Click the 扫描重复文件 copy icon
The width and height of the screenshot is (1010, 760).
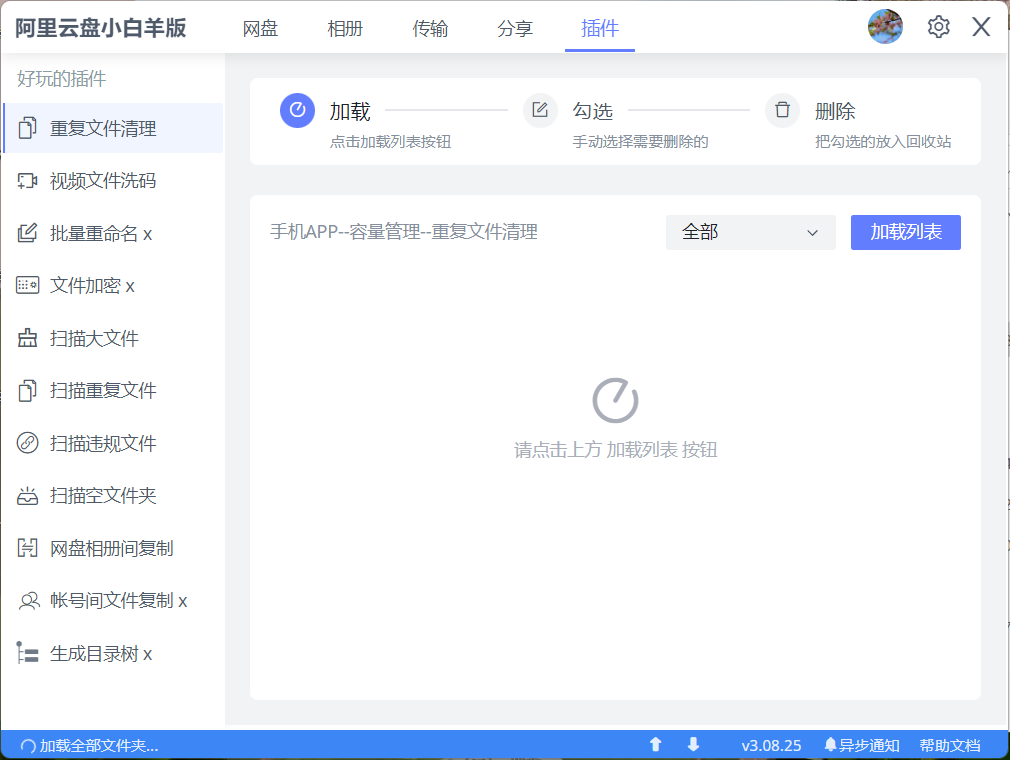pos(27,390)
